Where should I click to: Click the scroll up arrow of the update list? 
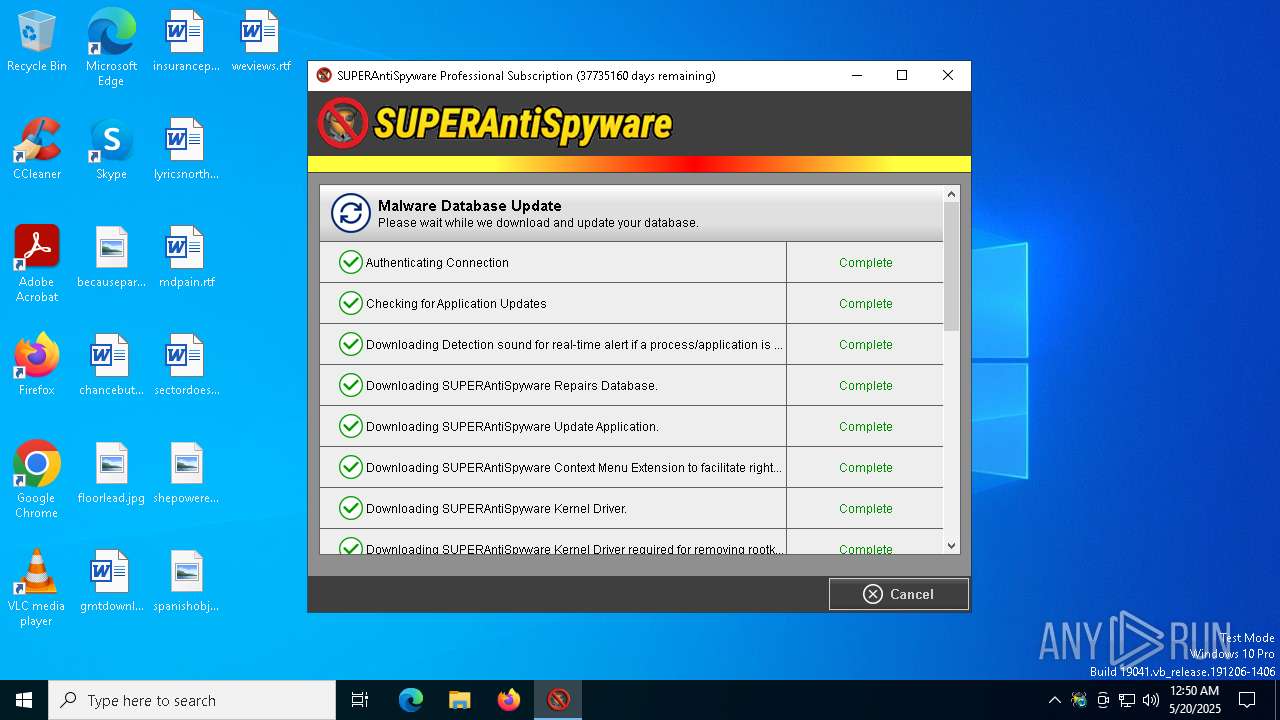951,194
